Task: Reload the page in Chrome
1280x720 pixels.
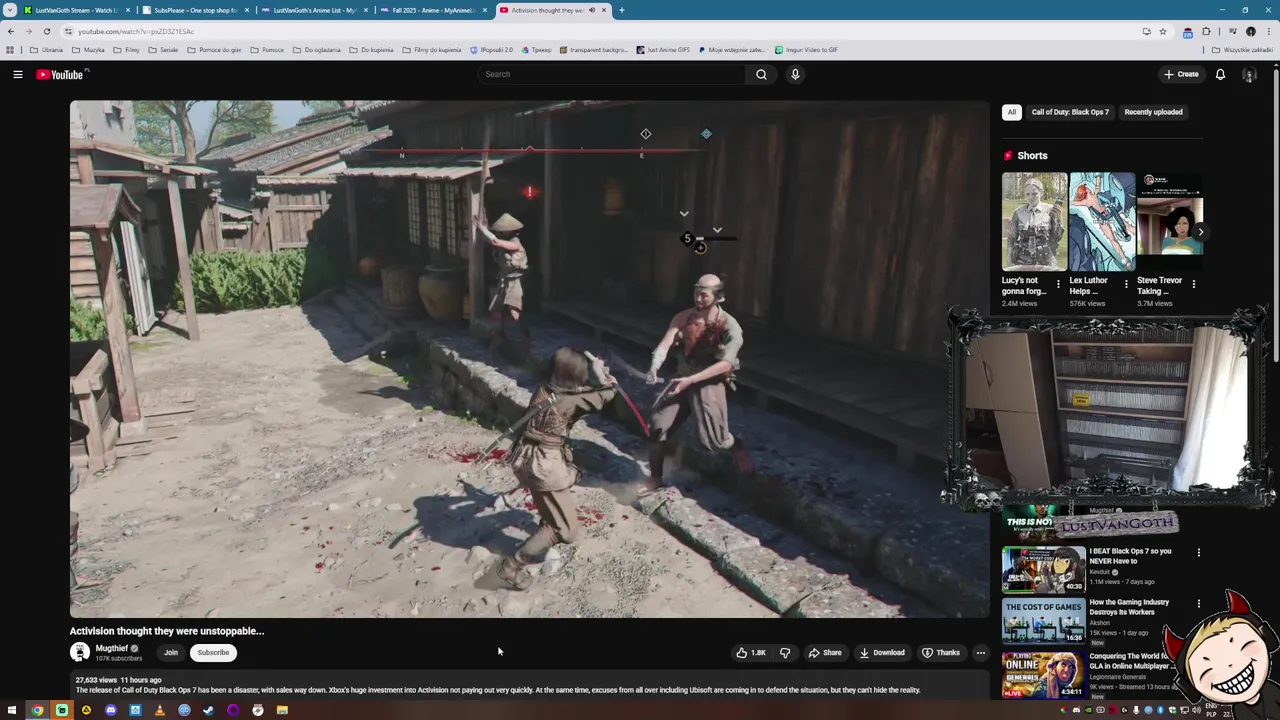Action: (x=46, y=31)
